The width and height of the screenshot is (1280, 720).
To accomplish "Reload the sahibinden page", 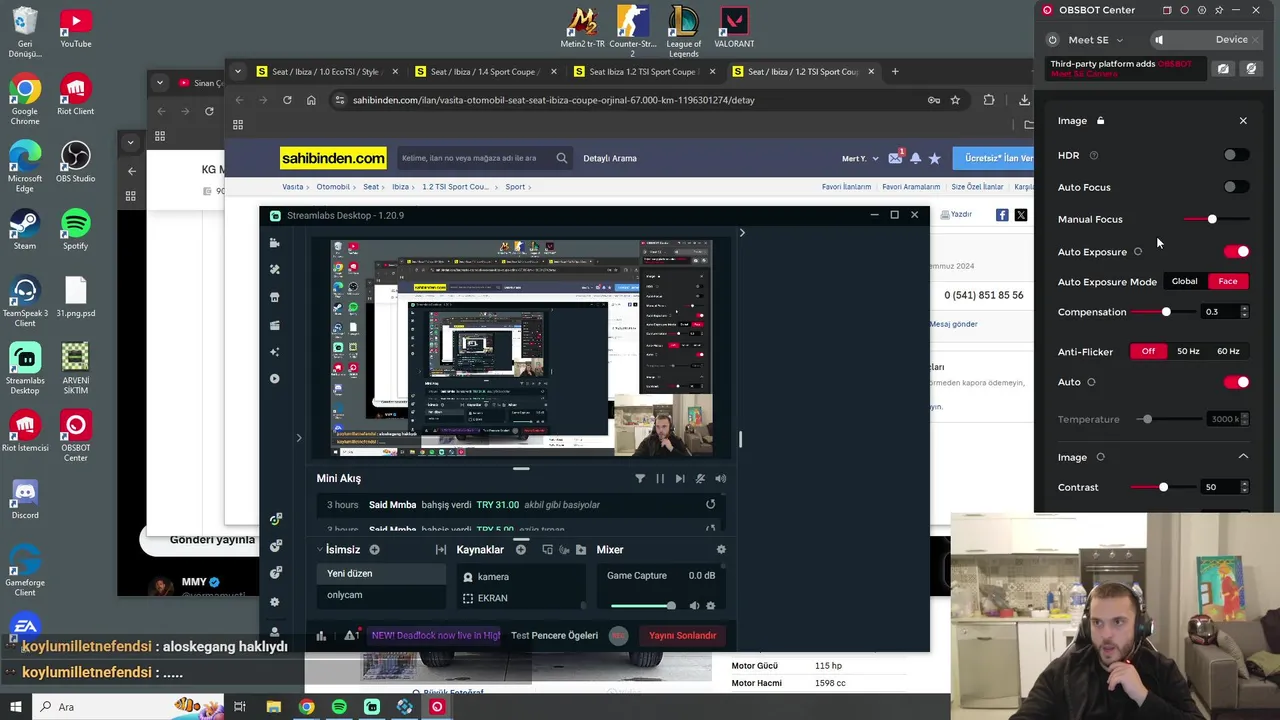I will (287, 100).
